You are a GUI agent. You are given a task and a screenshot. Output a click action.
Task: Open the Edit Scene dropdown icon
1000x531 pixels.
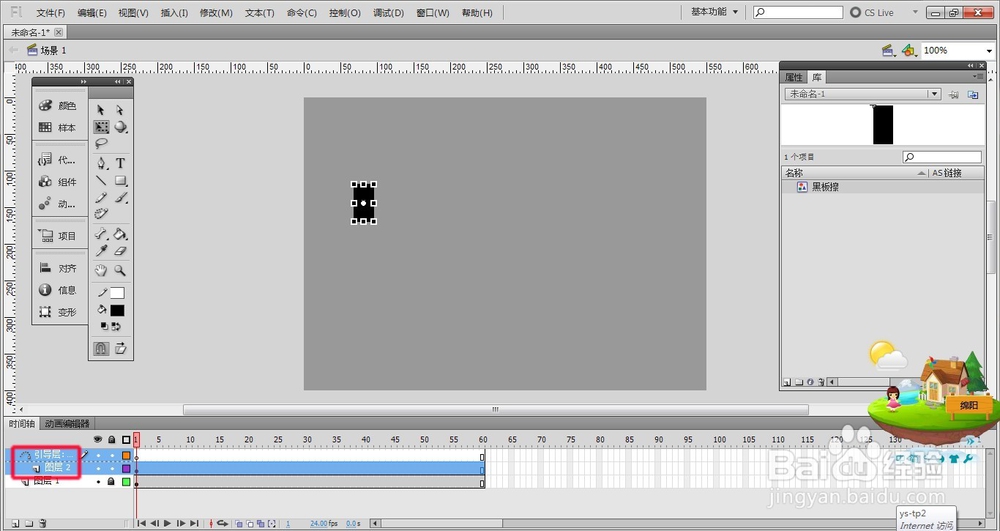(x=888, y=50)
